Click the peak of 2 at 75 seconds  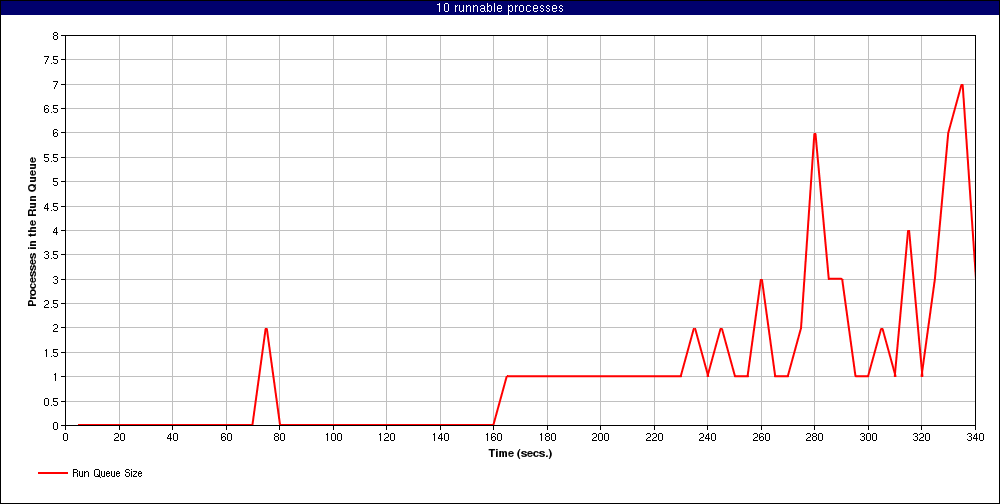266,328
